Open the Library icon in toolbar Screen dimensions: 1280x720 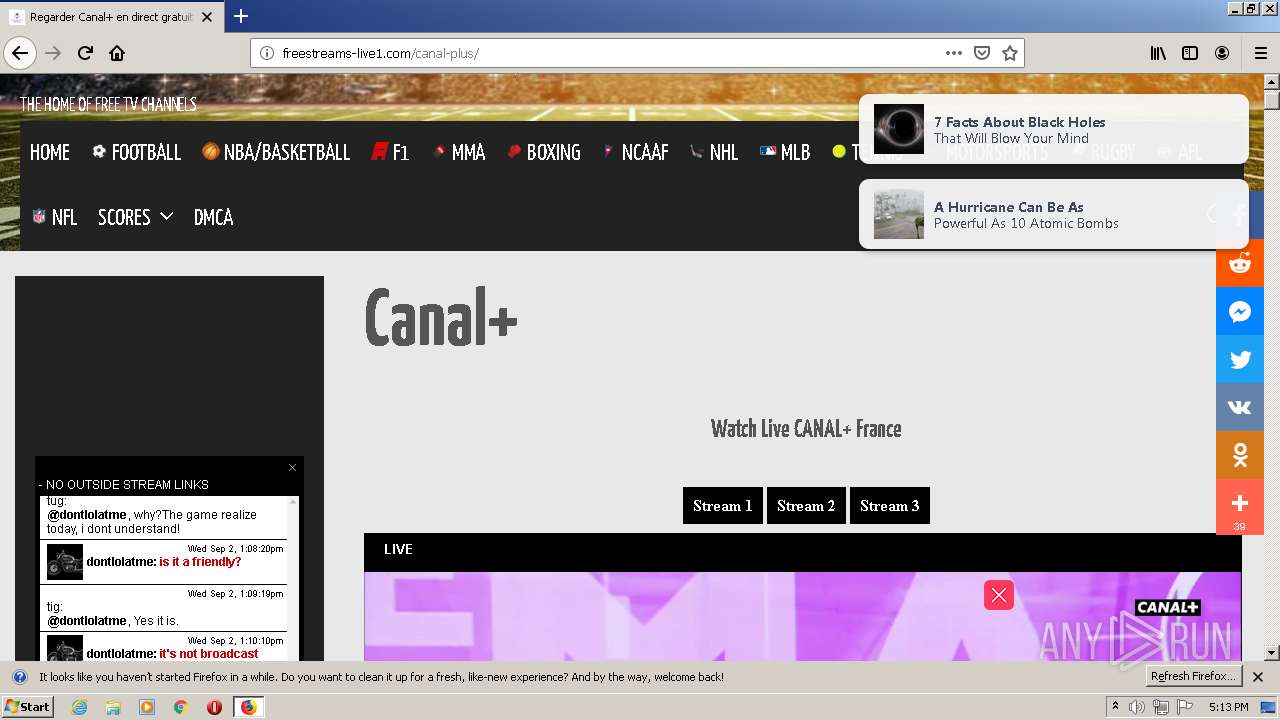1158,53
